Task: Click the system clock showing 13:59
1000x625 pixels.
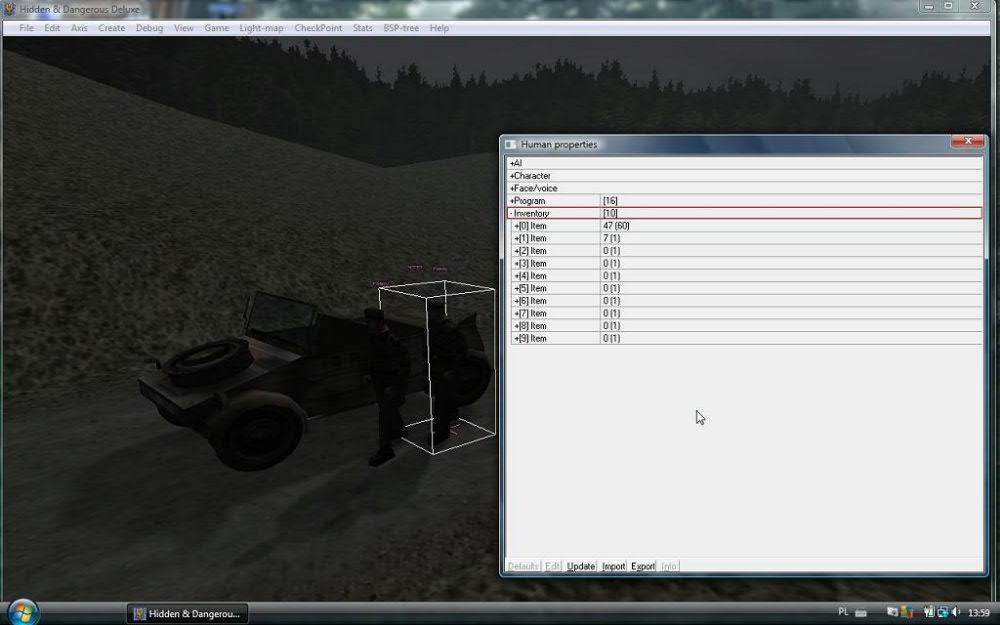Action: [x=979, y=613]
